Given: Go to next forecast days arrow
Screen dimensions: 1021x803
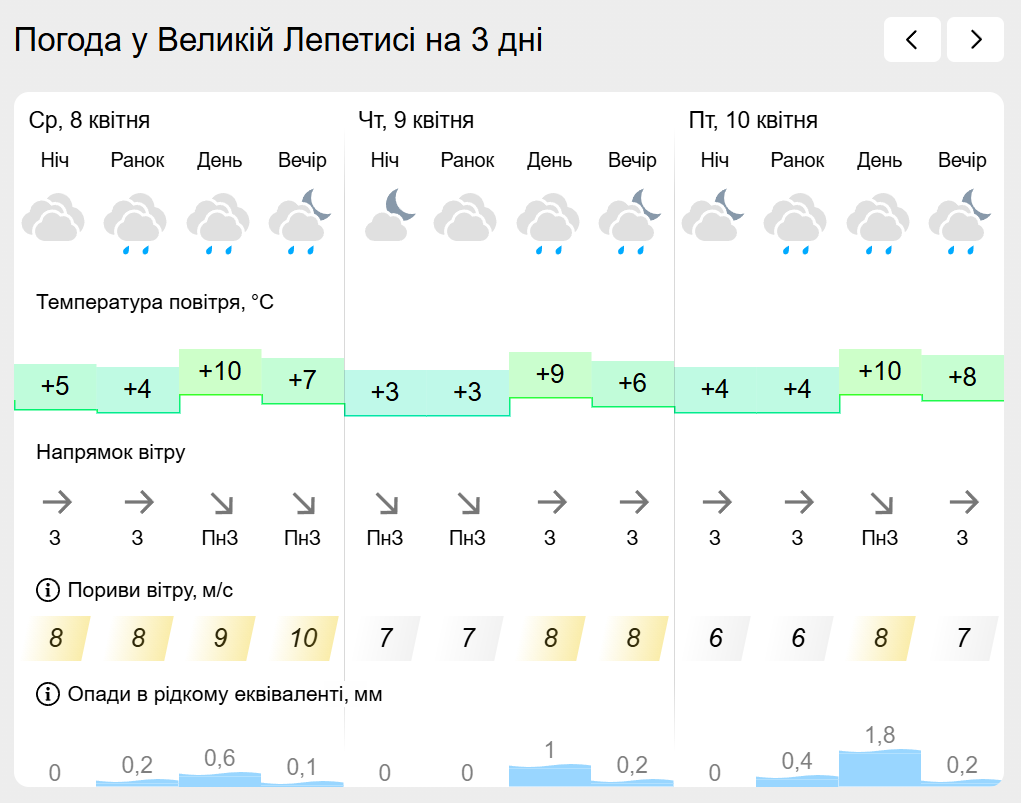Looking at the screenshot, I should coord(975,40).
